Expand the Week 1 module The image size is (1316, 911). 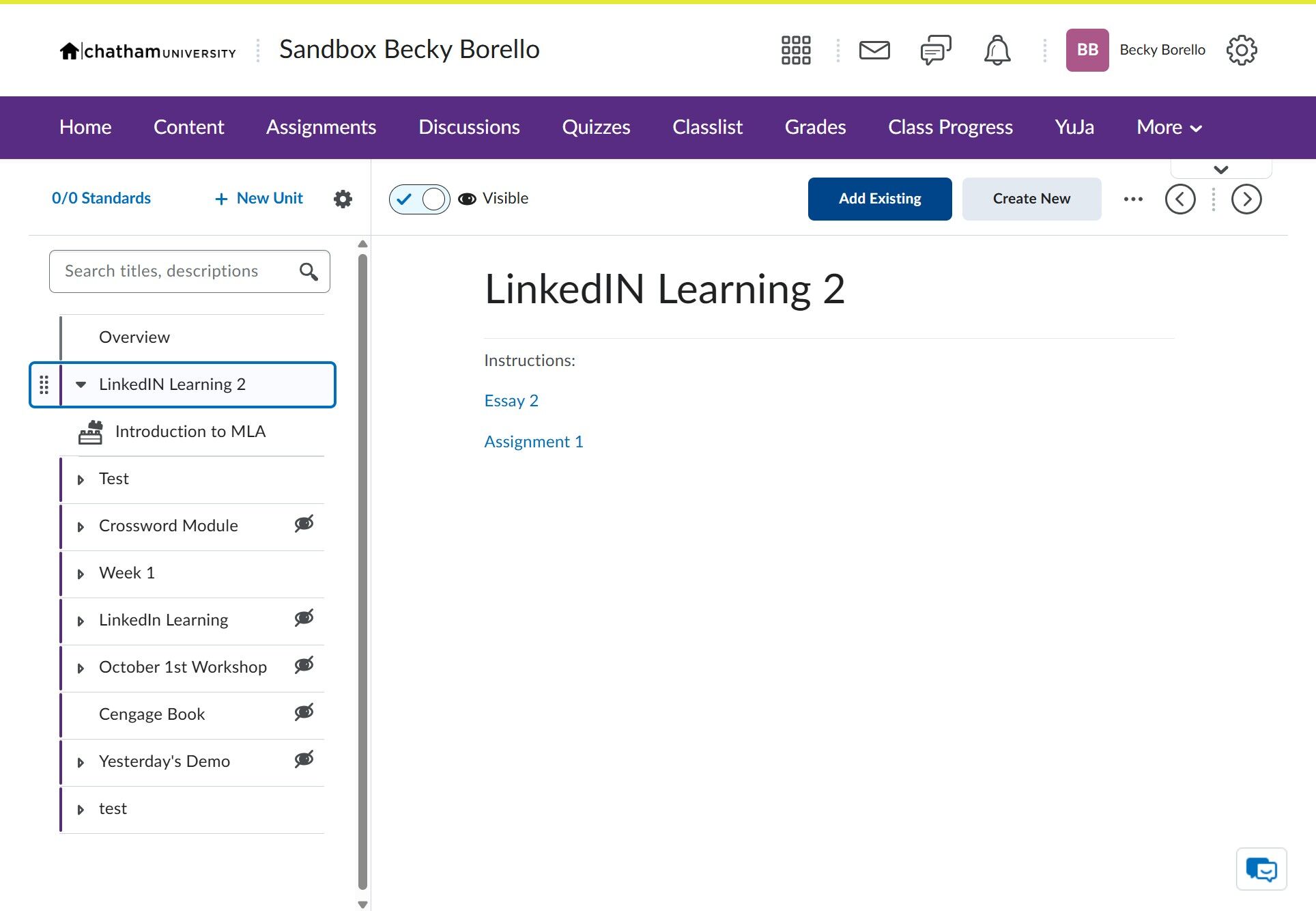point(81,574)
